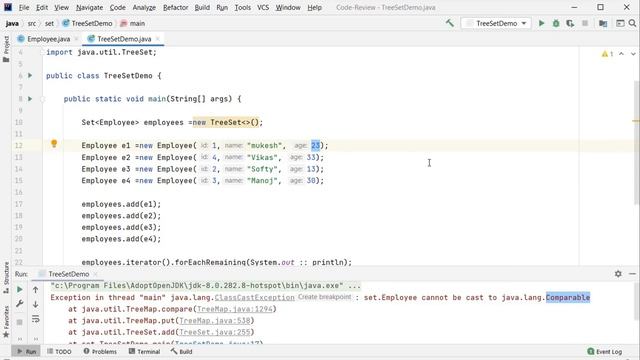Click the Build project hammer icon
Image resolution: width=640 pixels, height=360 pixels.
pos(450,23)
